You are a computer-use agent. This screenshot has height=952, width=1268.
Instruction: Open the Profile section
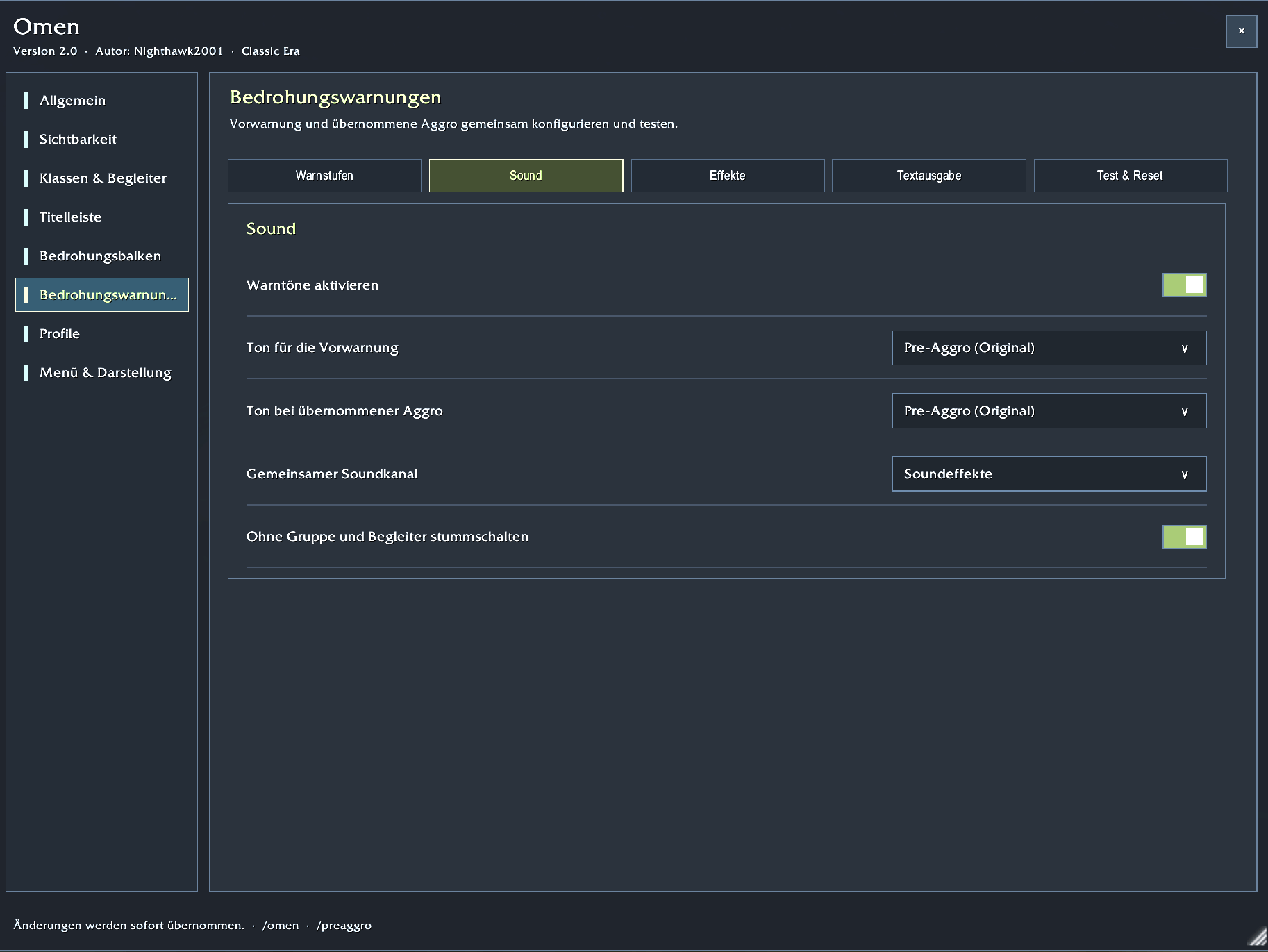(x=101, y=334)
